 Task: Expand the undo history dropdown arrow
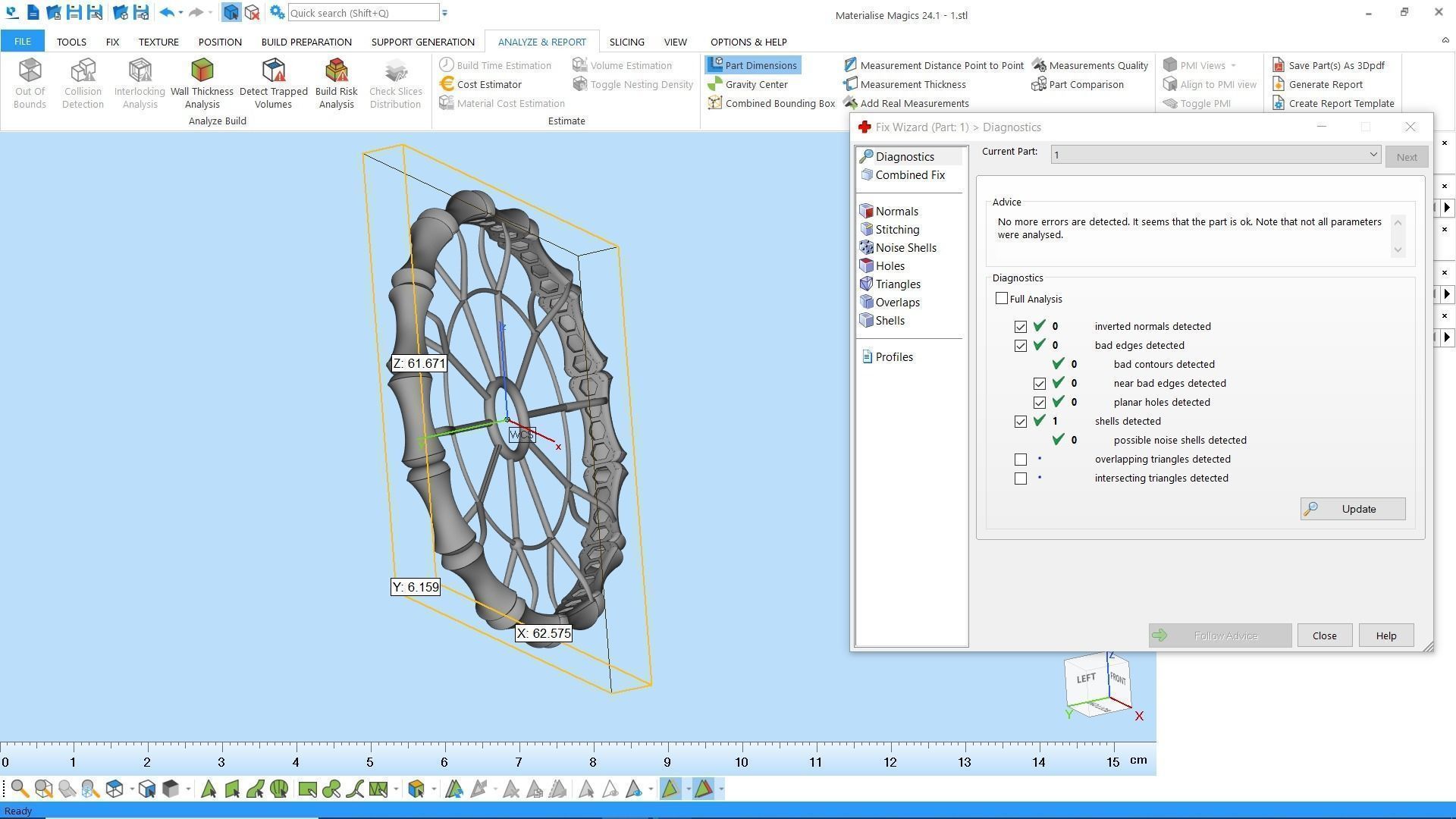[180, 13]
